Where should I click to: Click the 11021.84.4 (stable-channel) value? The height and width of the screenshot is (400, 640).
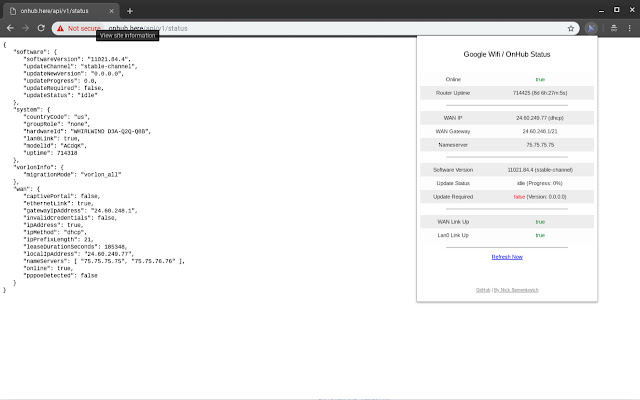coord(540,170)
